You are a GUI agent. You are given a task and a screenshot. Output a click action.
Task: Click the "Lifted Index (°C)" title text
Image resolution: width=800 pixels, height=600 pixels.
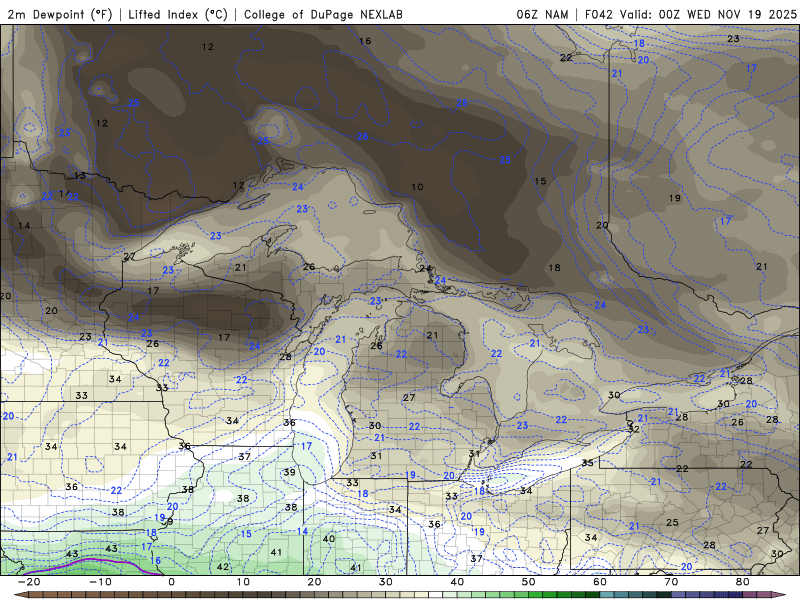[x=178, y=14]
